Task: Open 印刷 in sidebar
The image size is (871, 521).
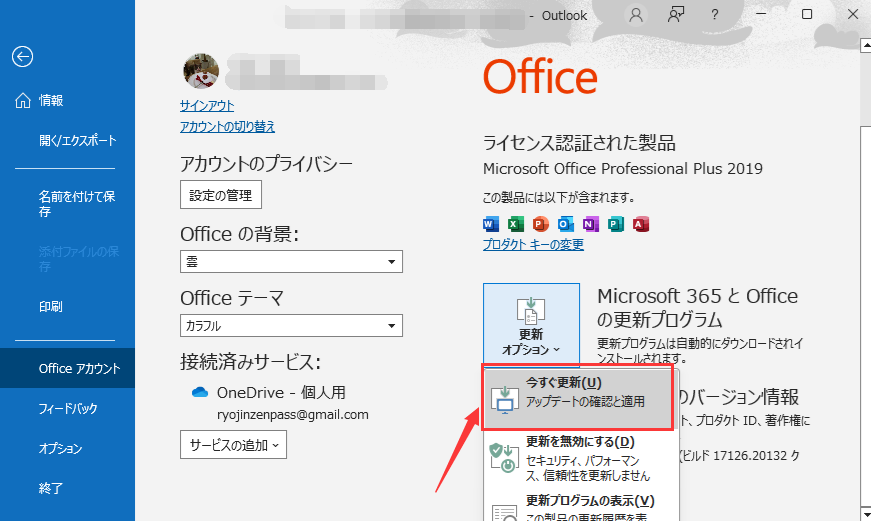Action: click(x=67, y=307)
